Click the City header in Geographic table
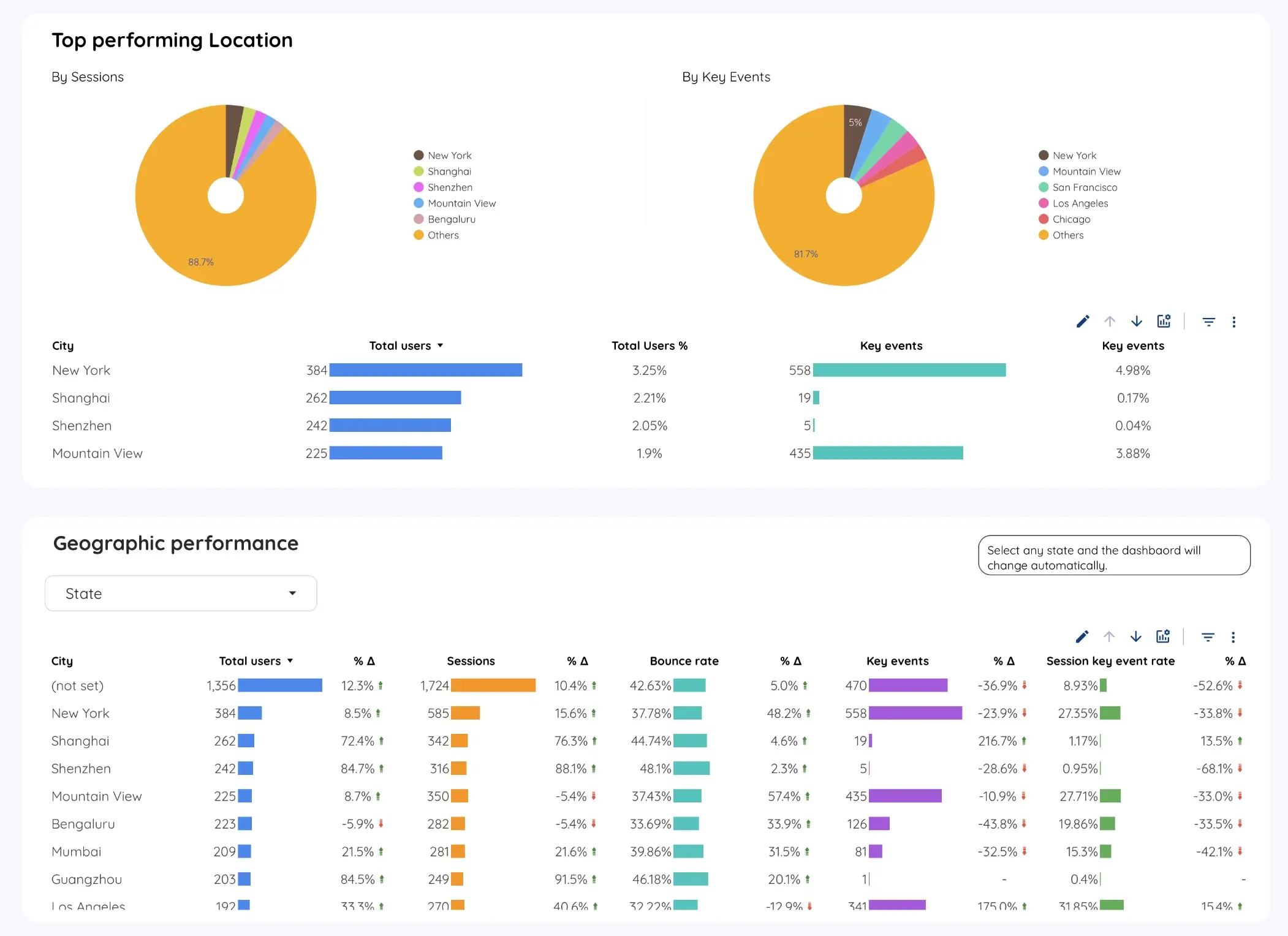Image resolution: width=1288 pixels, height=936 pixels. click(62, 661)
